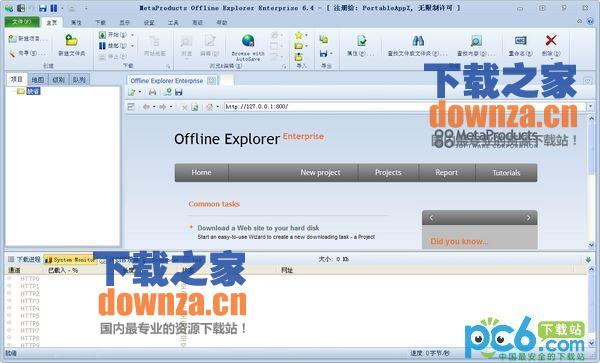Screen dimensions: 600x363
Task: Open quick access toolbar customize dropdown
Action: point(86,8)
